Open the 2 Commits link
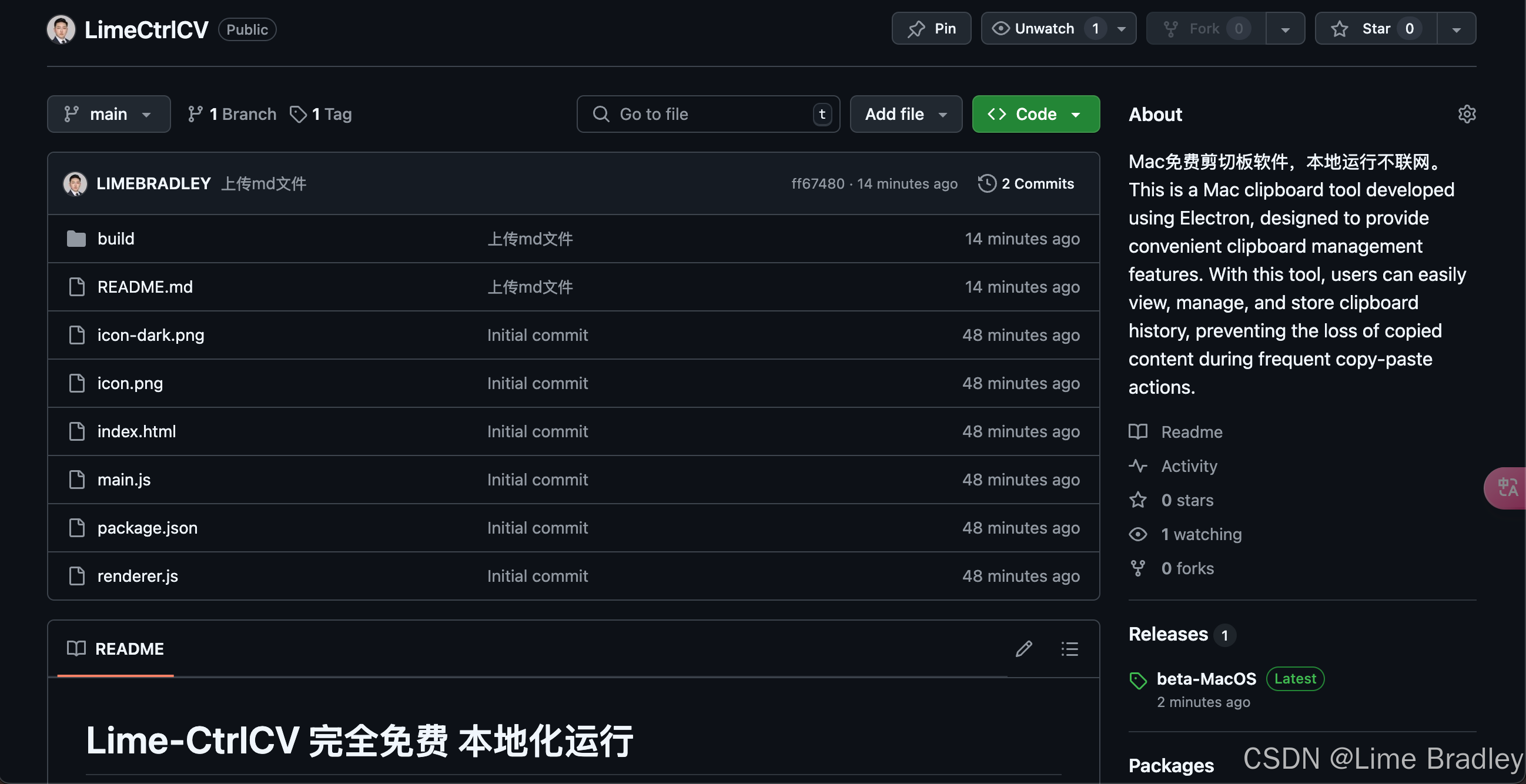Screen dimensions: 1526x784 (x=1037, y=183)
